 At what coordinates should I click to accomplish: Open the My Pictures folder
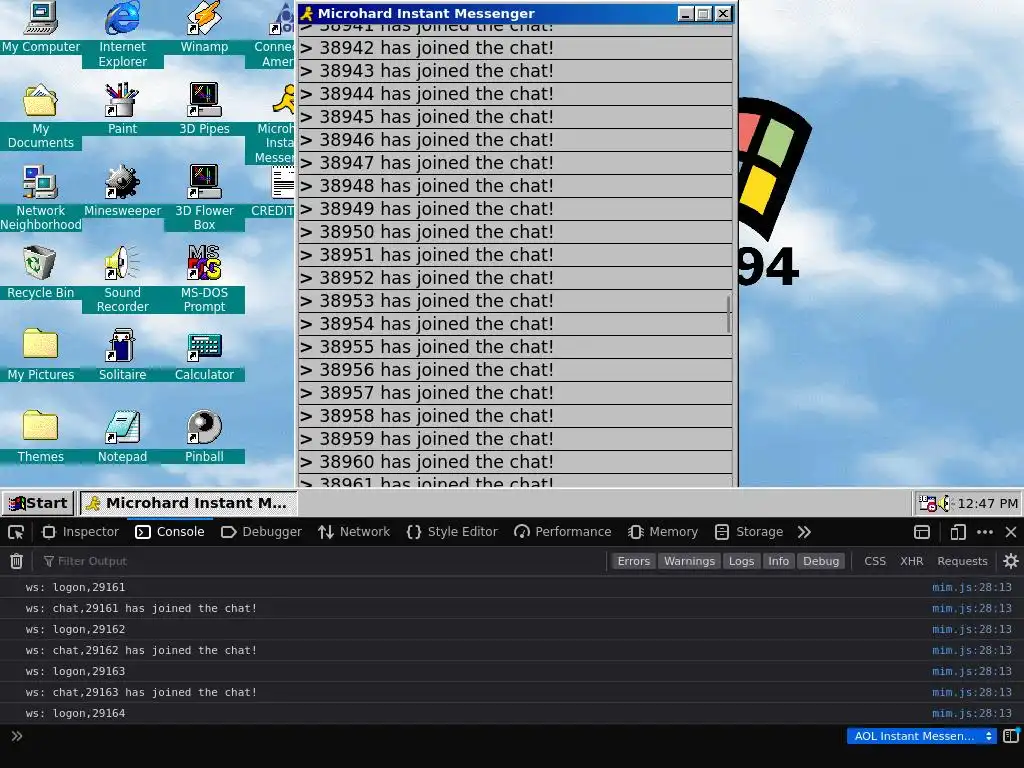pos(40,355)
